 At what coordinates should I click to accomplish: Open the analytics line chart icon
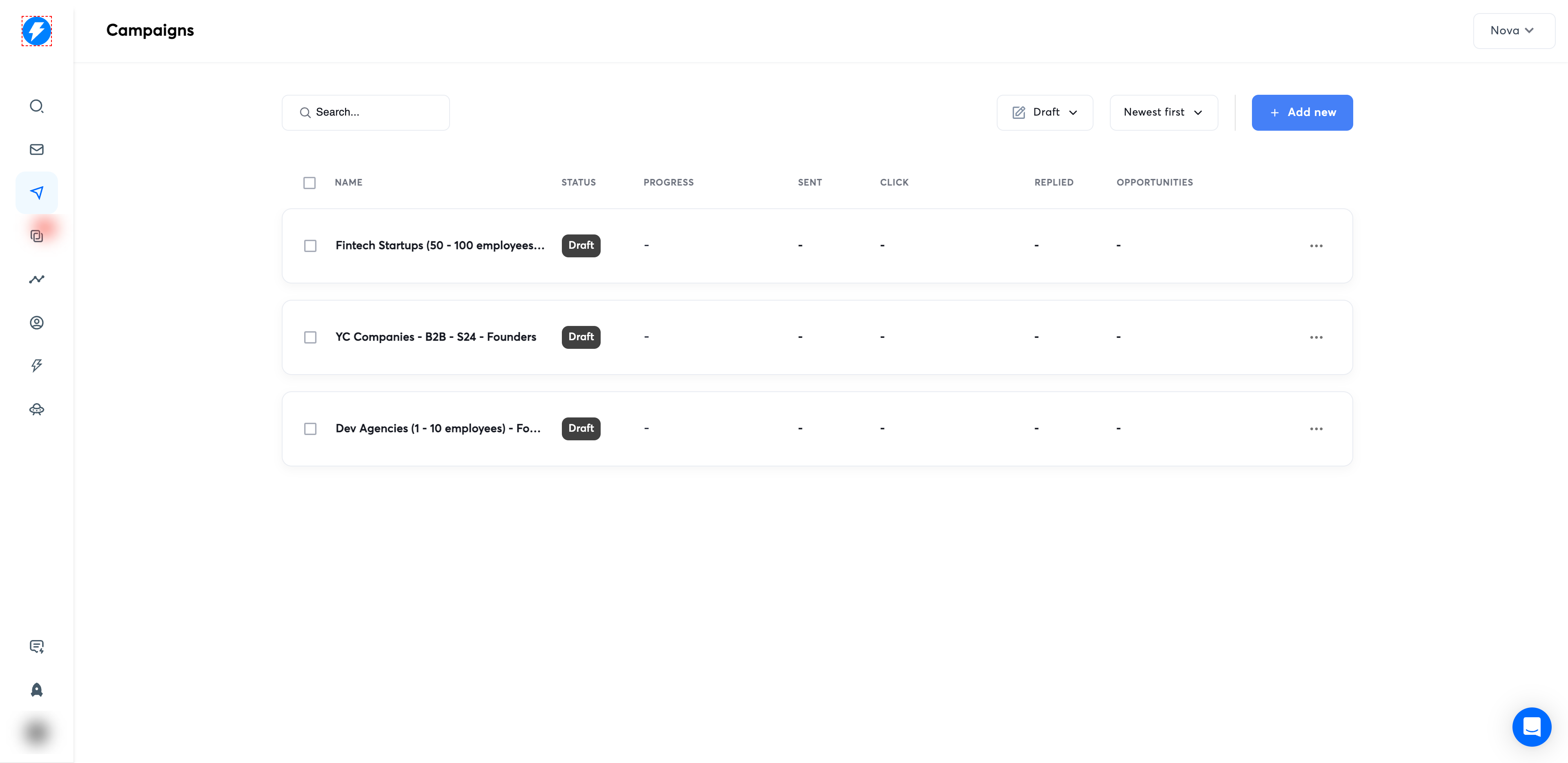coord(36,279)
